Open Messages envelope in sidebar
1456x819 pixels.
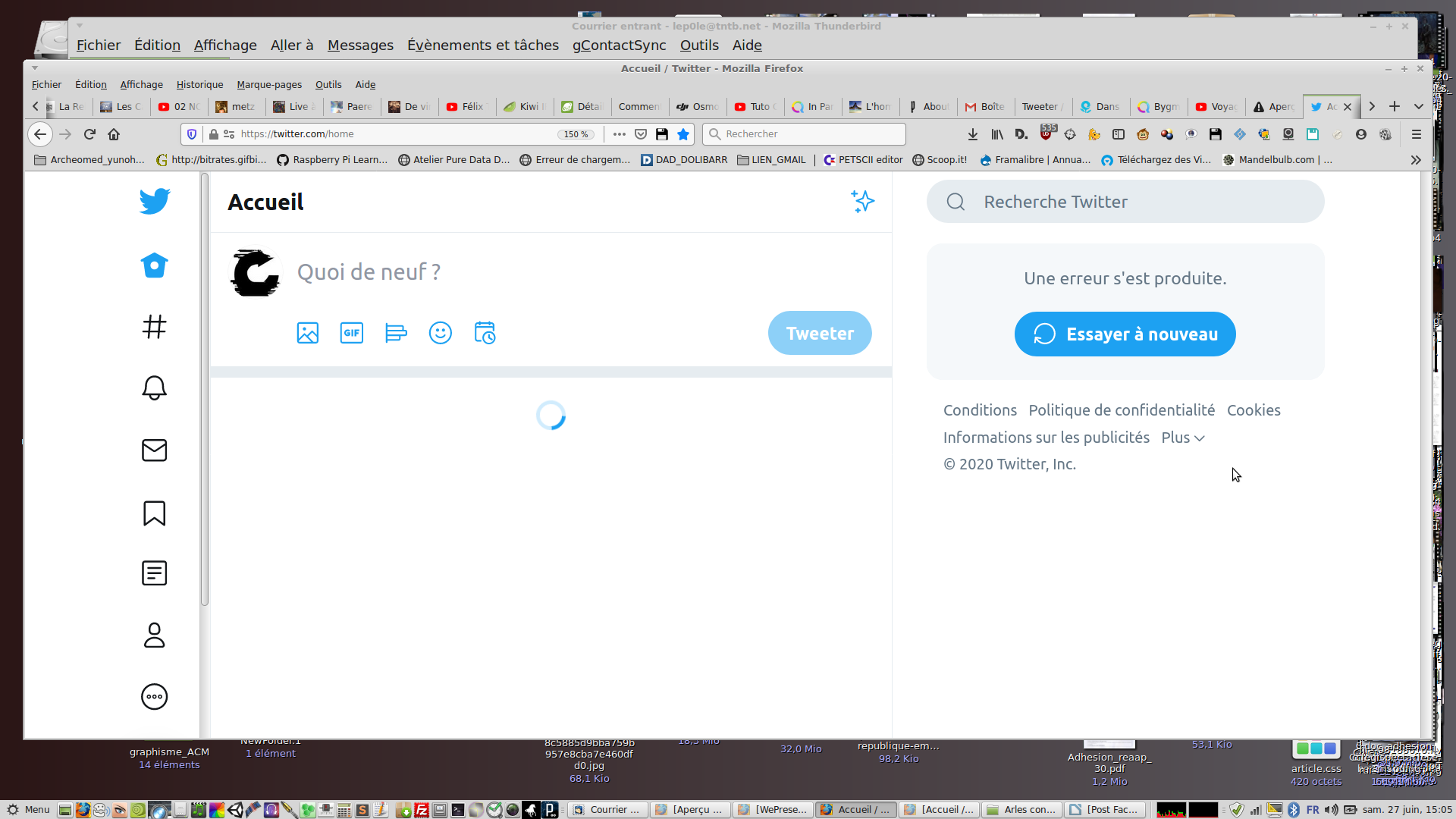point(154,450)
